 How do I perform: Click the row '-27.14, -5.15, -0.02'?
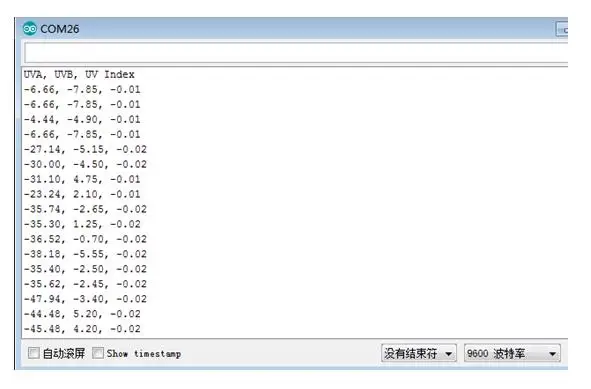pos(85,149)
